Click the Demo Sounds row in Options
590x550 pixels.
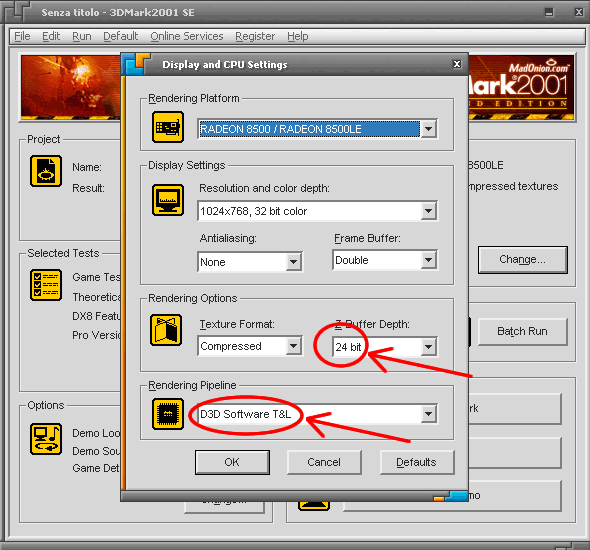[96, 451]
